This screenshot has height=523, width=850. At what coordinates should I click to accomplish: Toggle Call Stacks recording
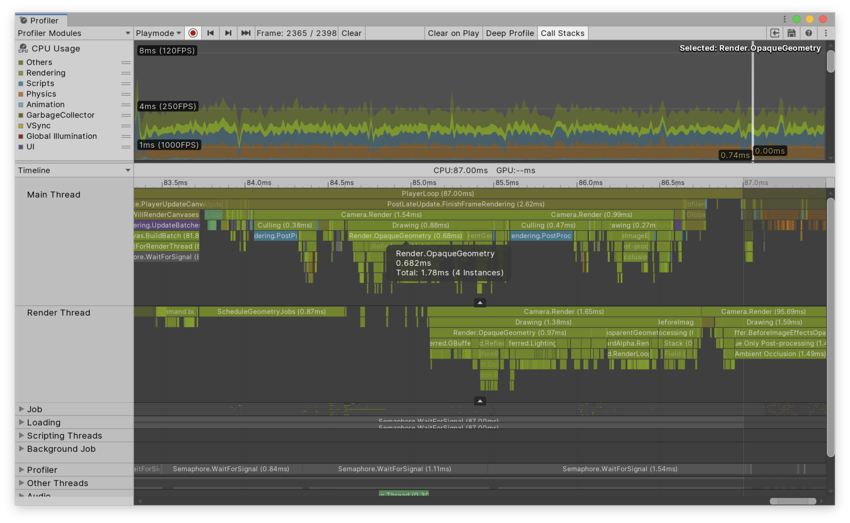(x=562, y=33)
